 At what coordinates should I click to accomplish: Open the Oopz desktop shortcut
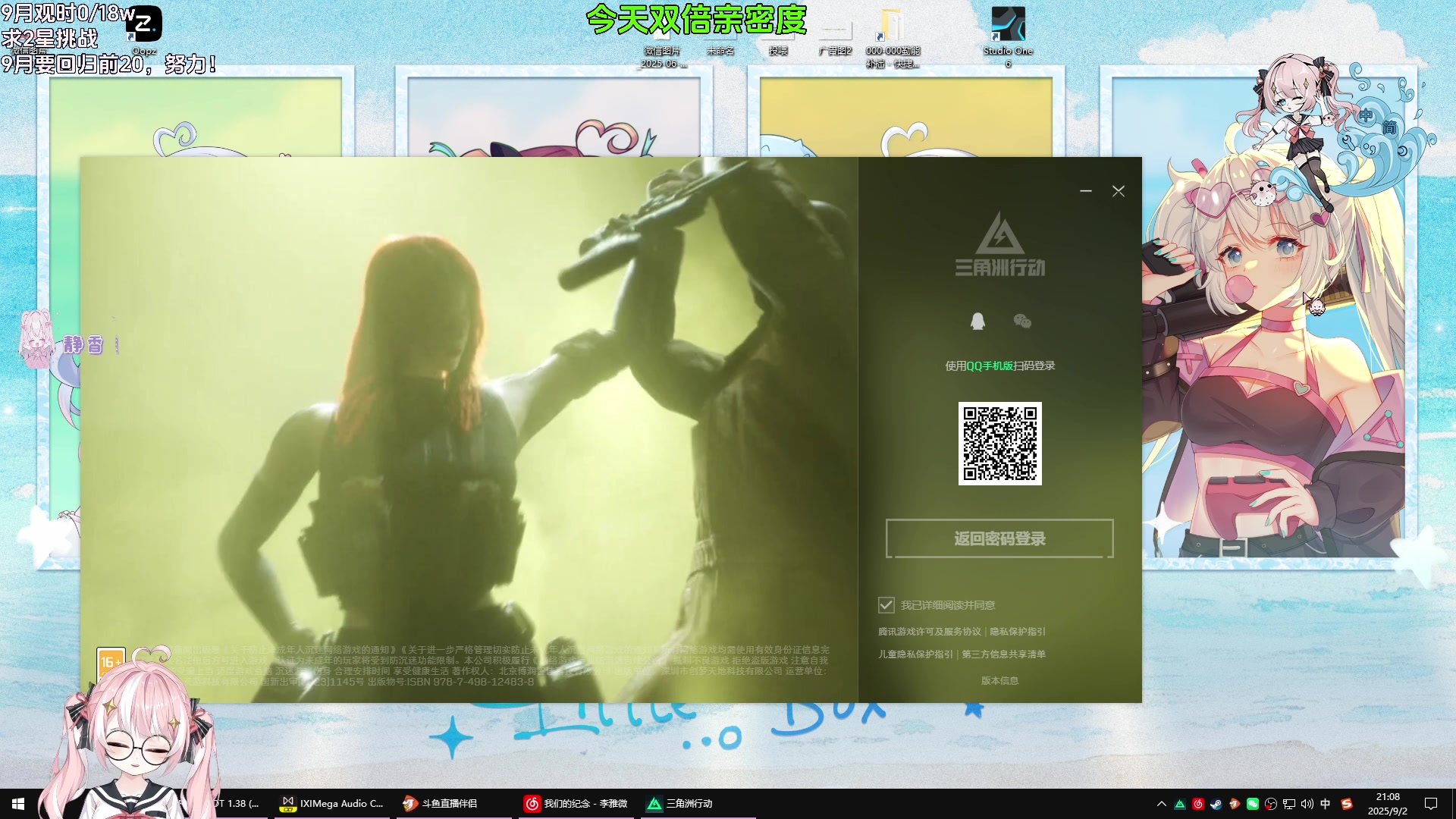point(143,30)
